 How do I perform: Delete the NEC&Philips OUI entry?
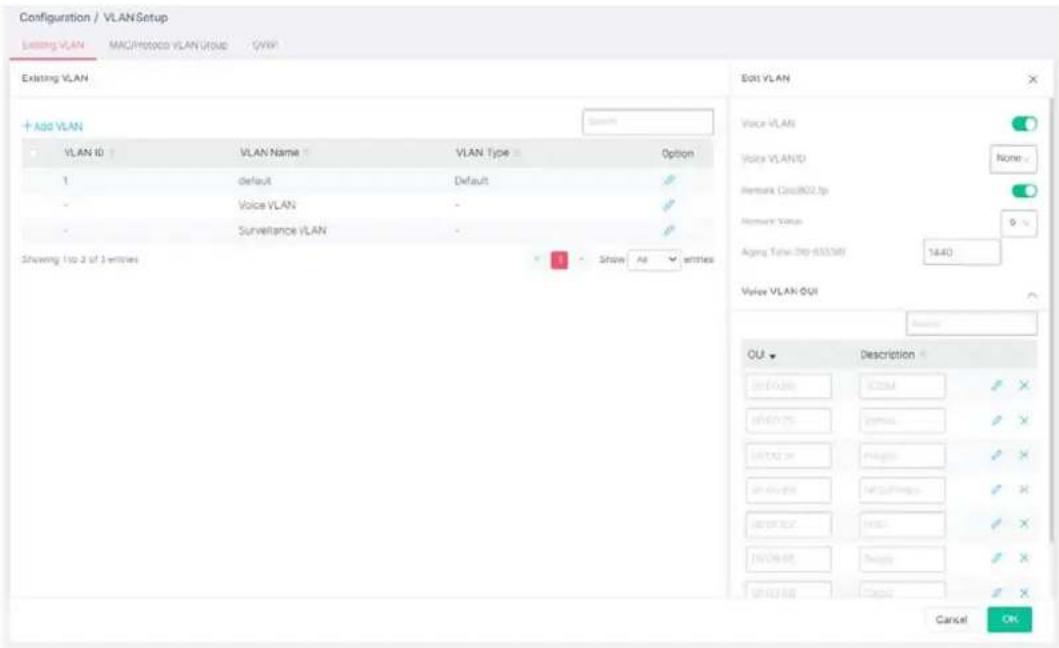1024,489
